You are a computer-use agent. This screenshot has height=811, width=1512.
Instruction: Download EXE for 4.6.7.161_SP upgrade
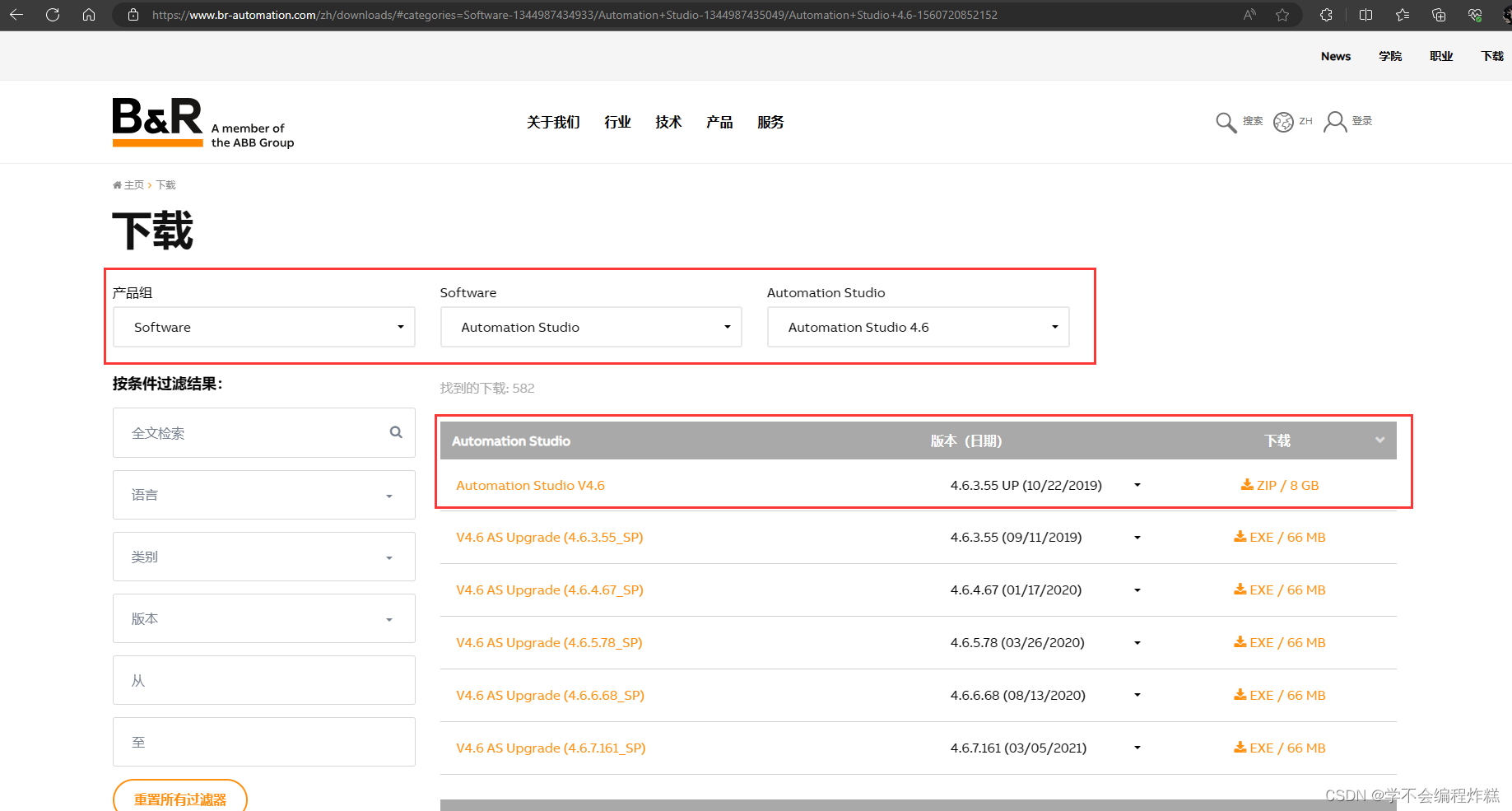1280,748
